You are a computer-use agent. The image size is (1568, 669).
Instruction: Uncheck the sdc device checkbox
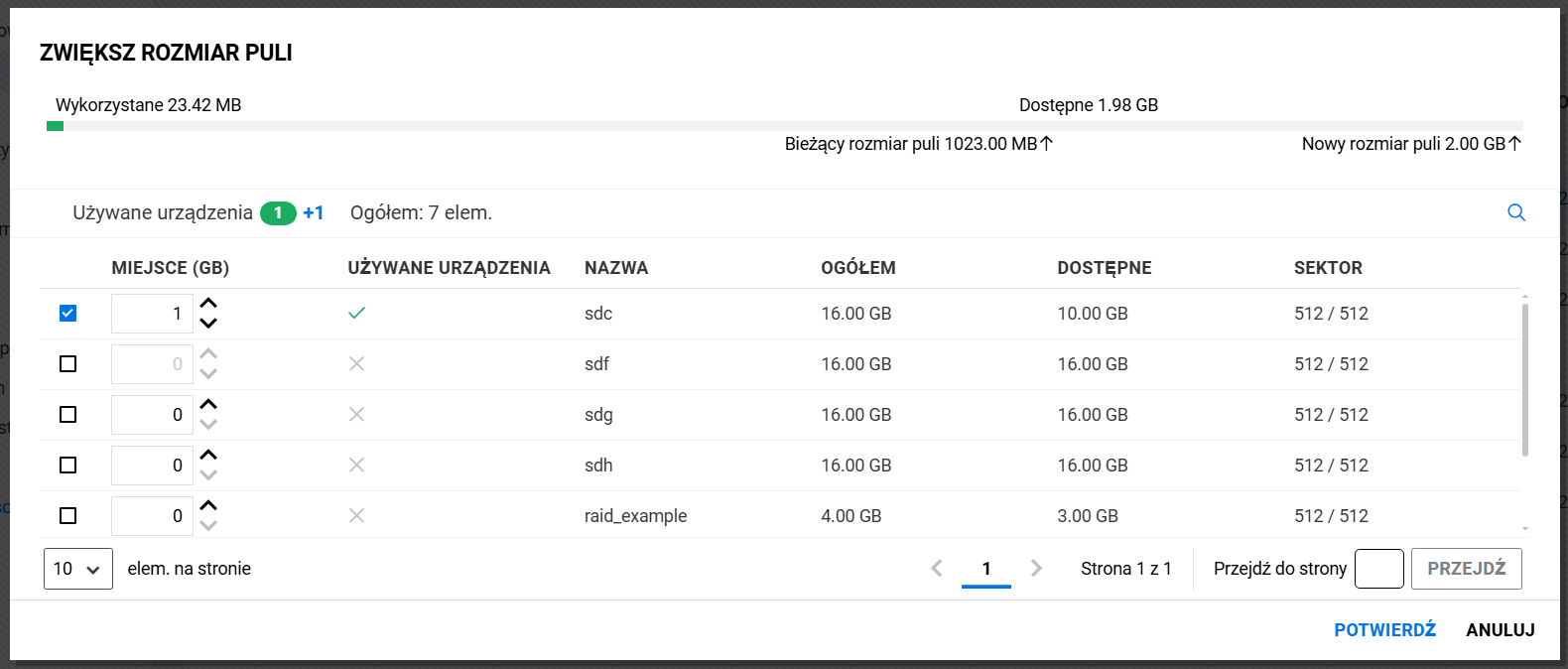[x=67, y=314]
